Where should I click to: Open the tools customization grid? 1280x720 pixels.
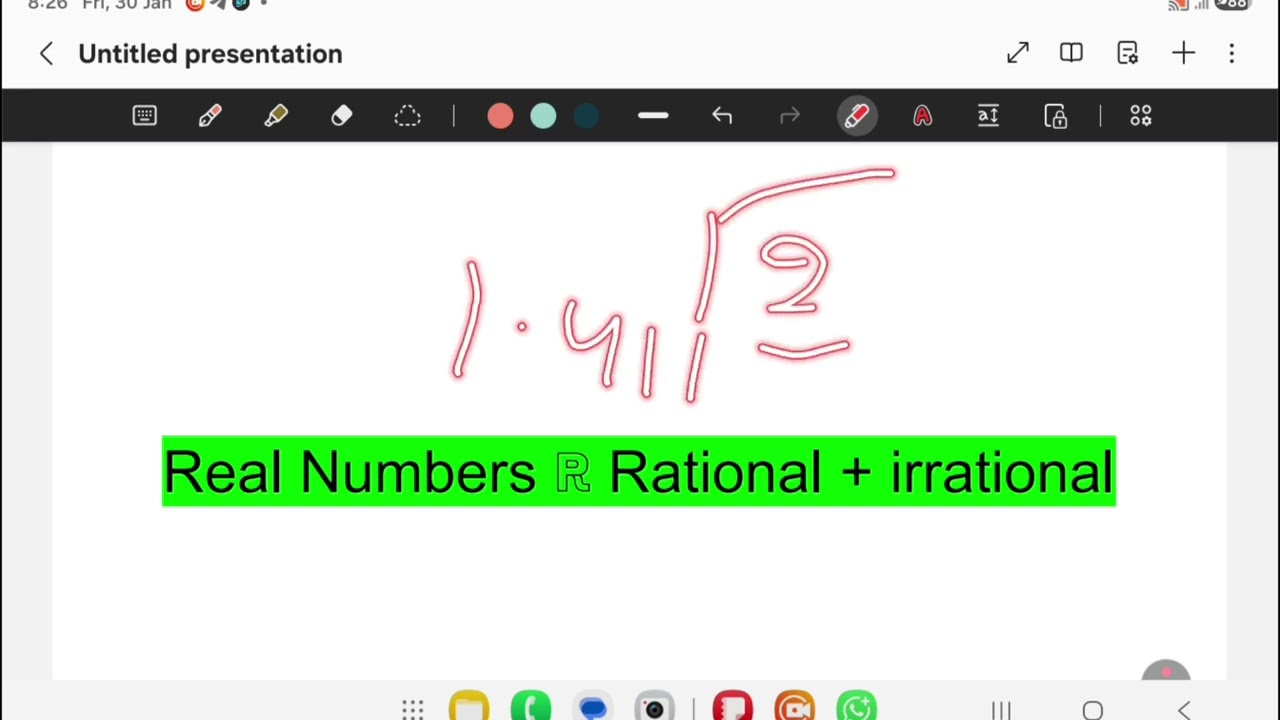coord(1141,116)
